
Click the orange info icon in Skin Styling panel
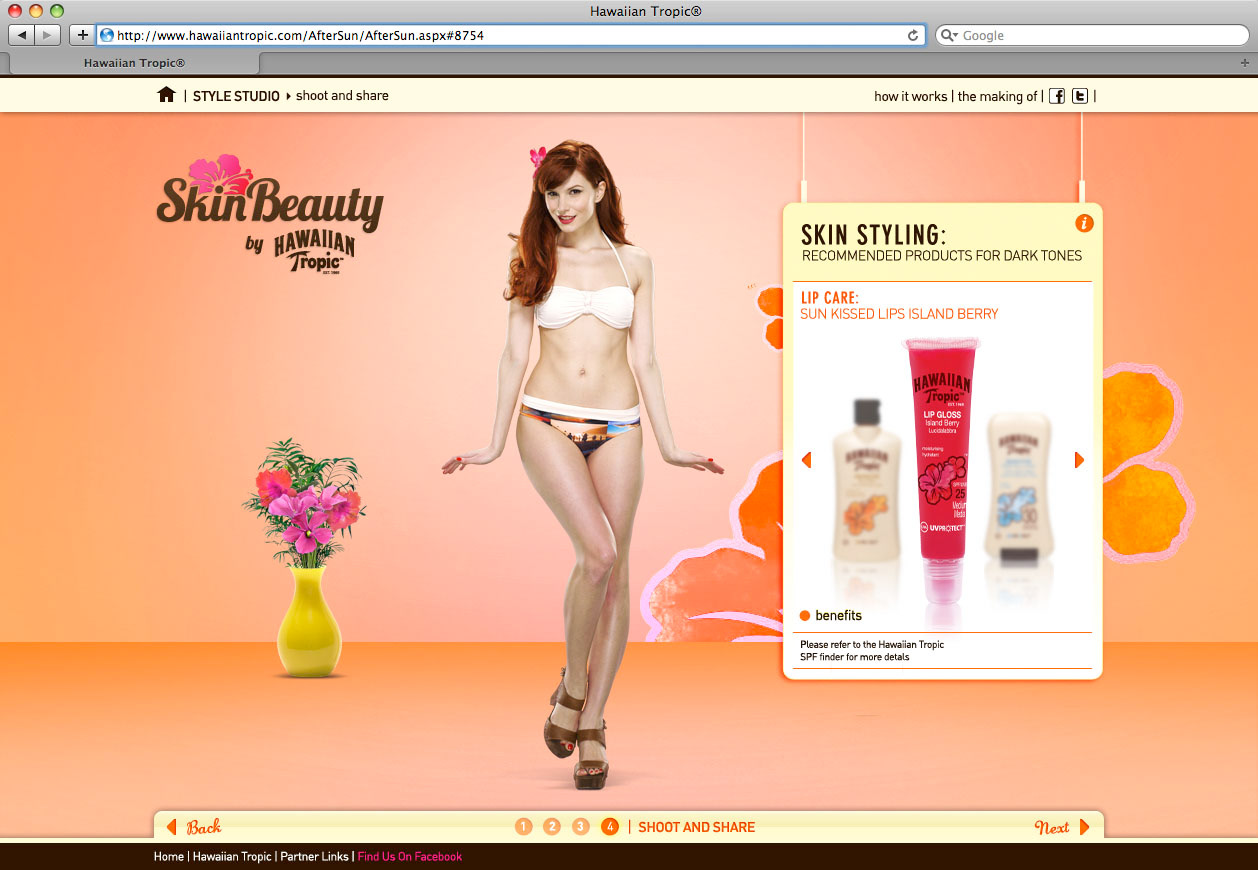coord(1084,223)
